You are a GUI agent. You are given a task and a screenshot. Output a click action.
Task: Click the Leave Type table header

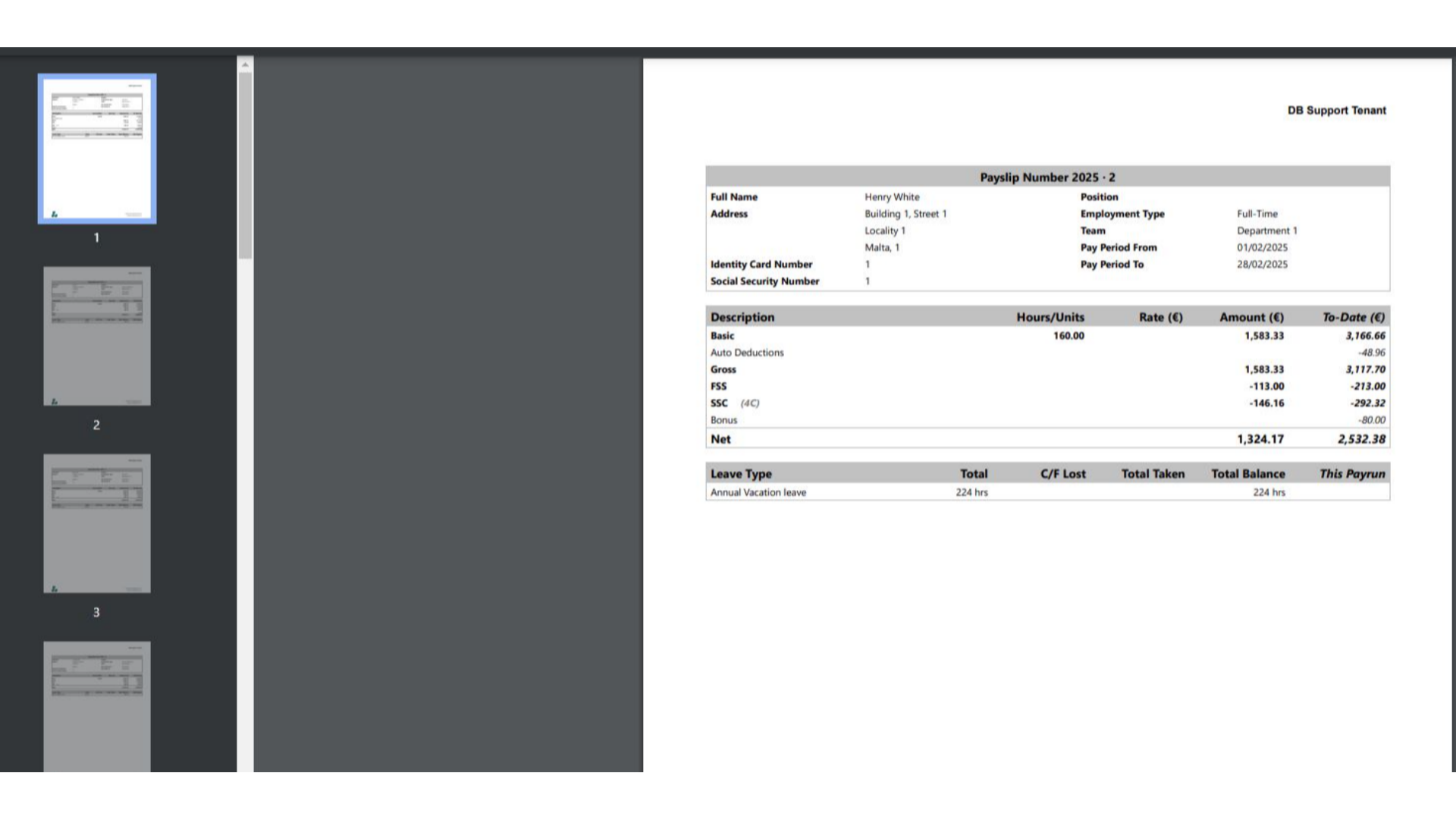point(741,473)
